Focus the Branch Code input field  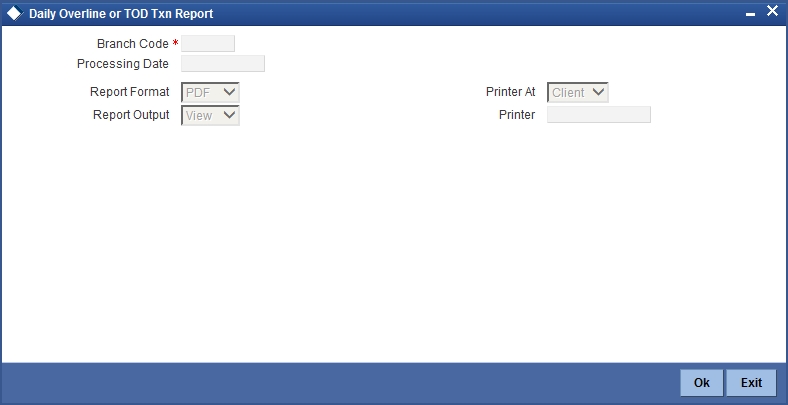[x=208, y=44]
